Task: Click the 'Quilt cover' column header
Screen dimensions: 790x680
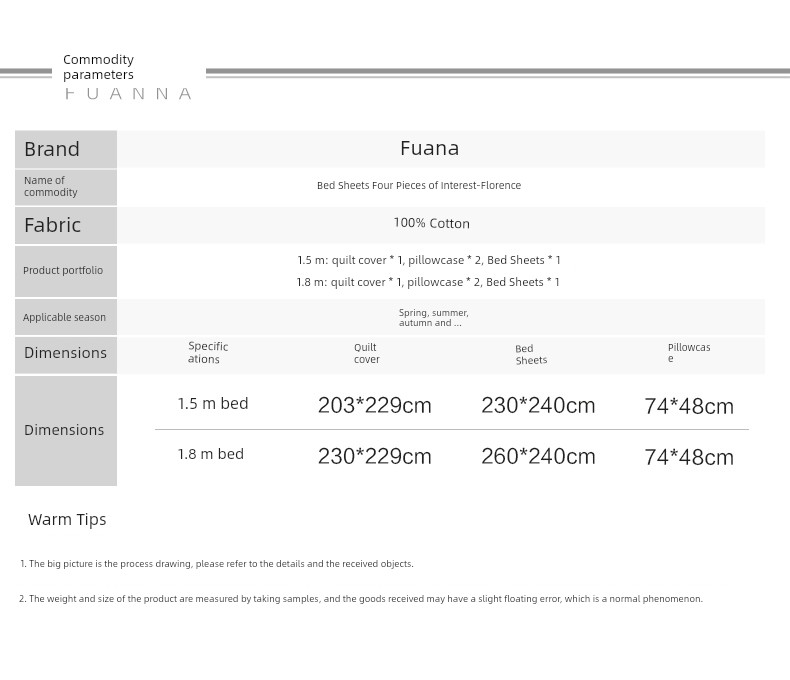Action: (x=366, y=353)
